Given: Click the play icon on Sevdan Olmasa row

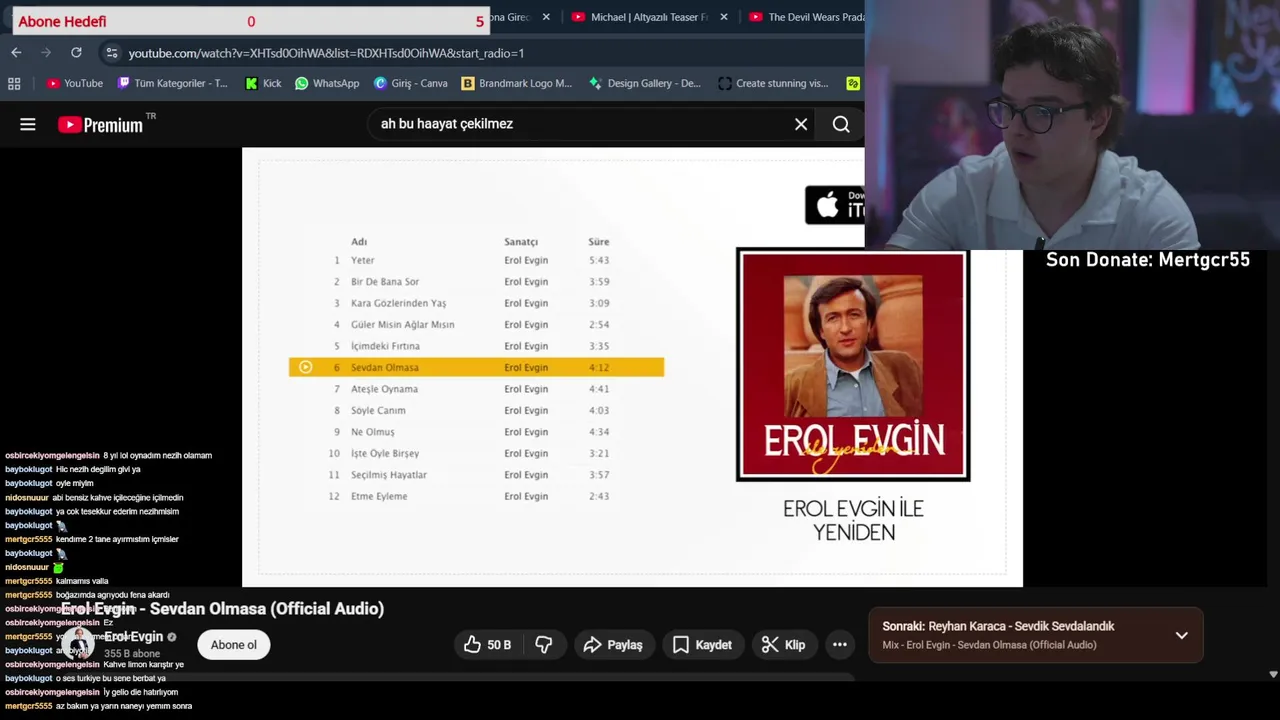Looking at the screenshot, I should (305, 367).
